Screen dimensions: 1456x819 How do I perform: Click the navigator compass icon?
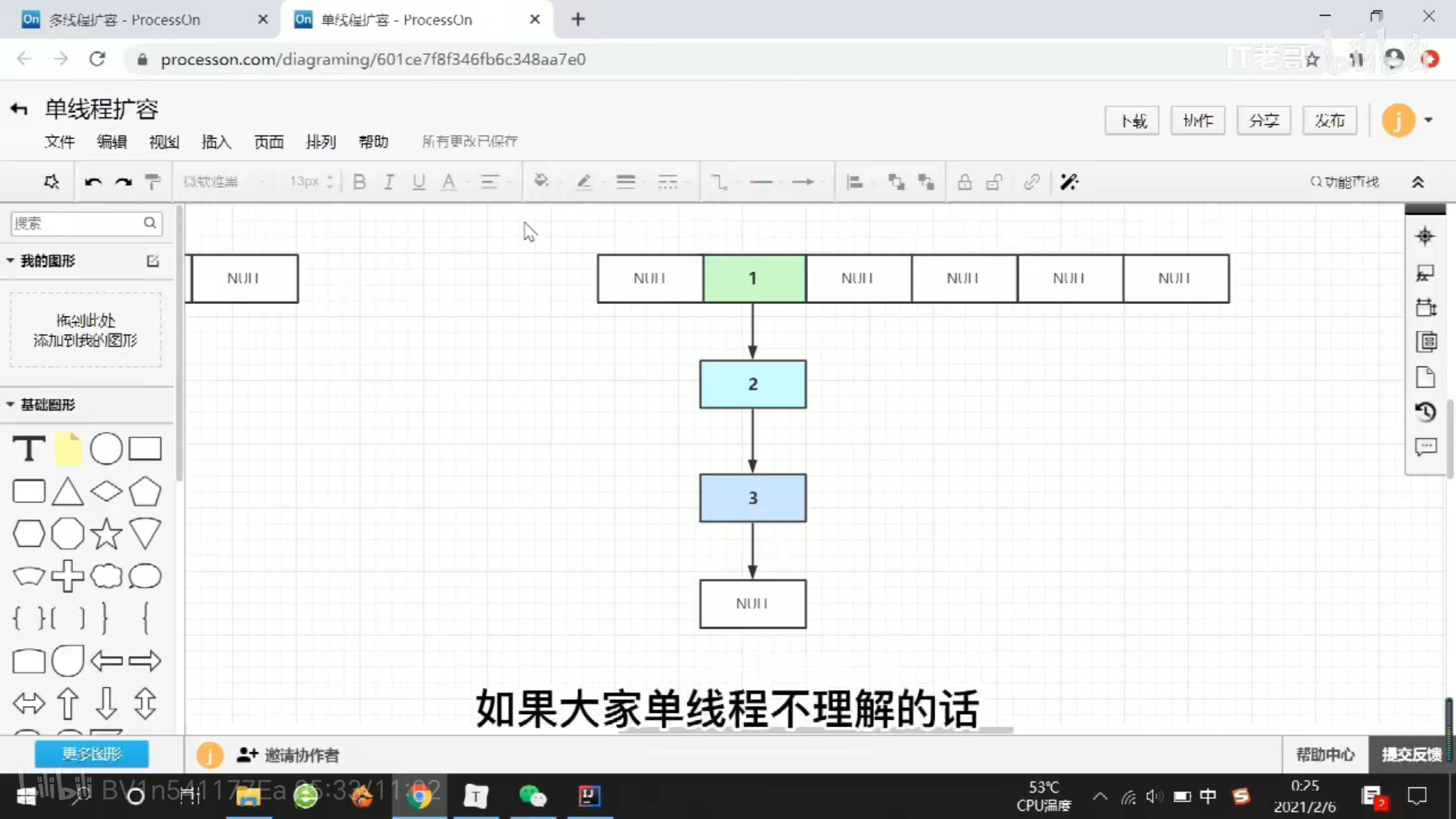click(1425, 236)
